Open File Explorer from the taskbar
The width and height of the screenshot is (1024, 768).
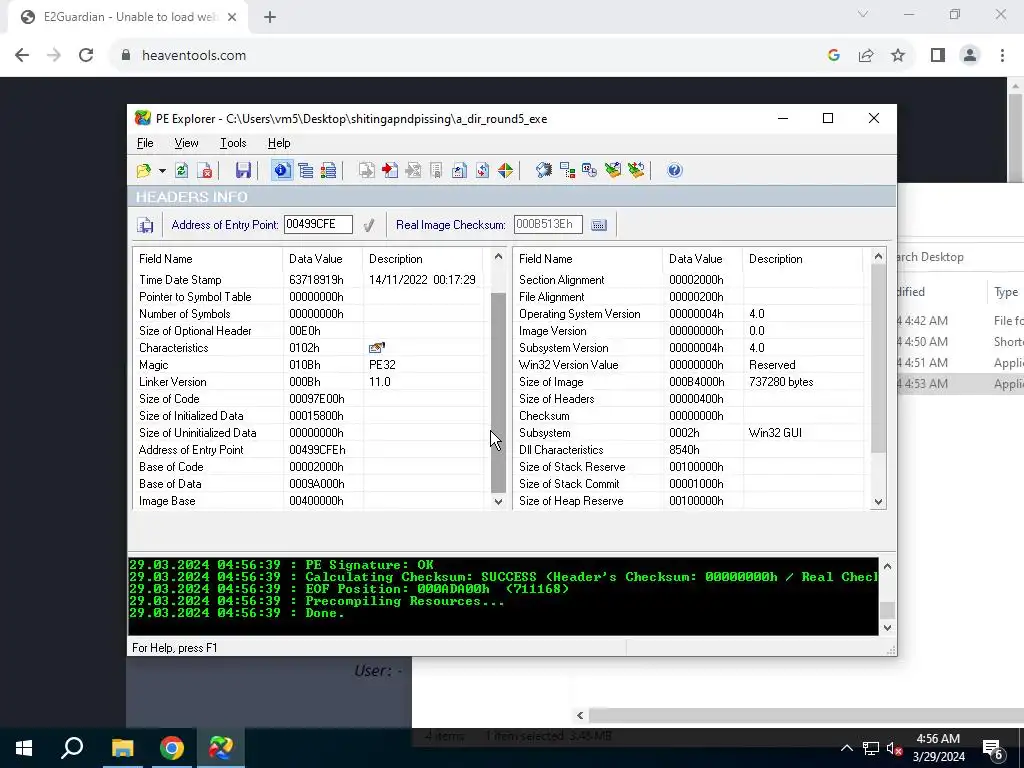(x=122, y=748)
